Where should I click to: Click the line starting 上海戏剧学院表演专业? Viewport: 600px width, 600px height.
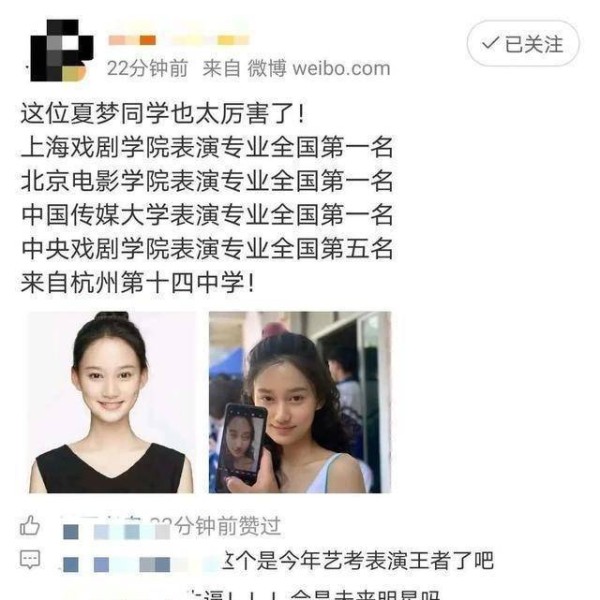(207, 147)
